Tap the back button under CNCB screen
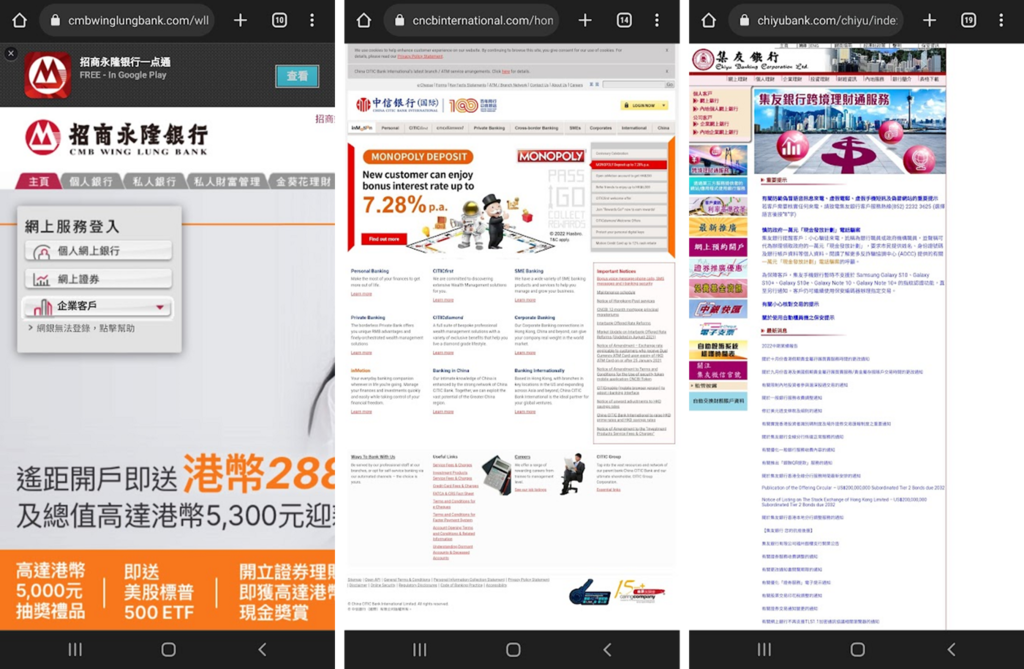 [x=607, y=649]
